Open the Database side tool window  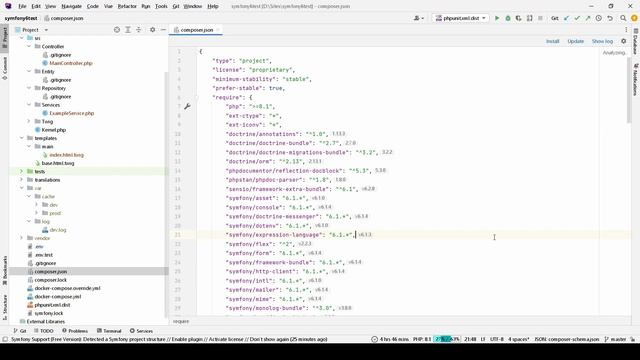click(636, 42)
